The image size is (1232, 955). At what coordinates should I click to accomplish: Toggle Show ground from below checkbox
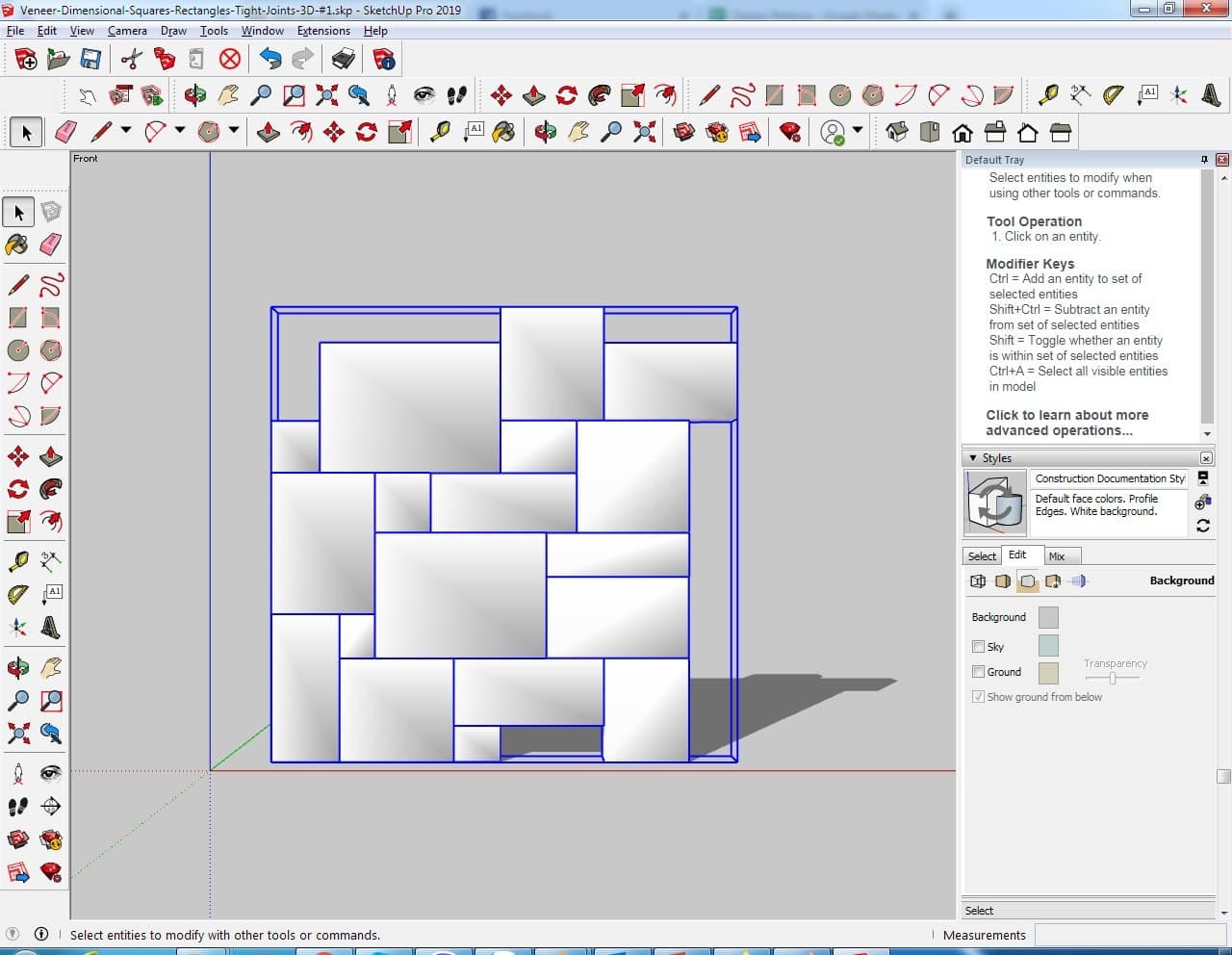[979, 697]
